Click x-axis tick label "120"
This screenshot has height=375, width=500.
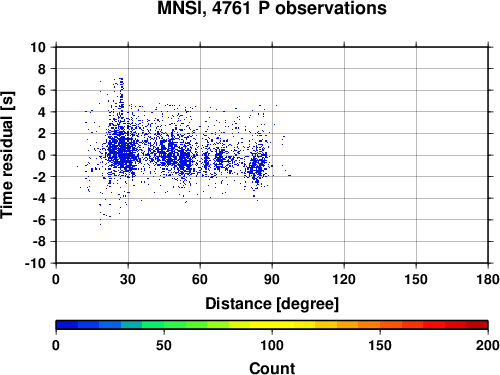(344, 279)
